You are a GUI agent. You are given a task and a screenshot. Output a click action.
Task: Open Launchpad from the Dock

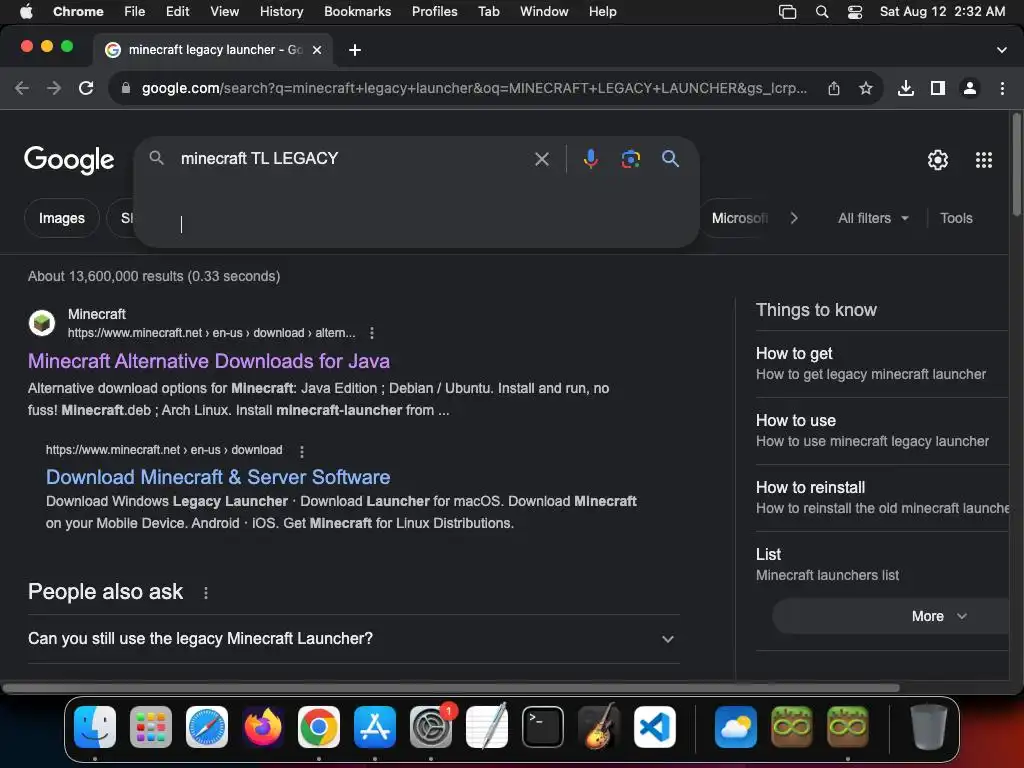point(151,727)
